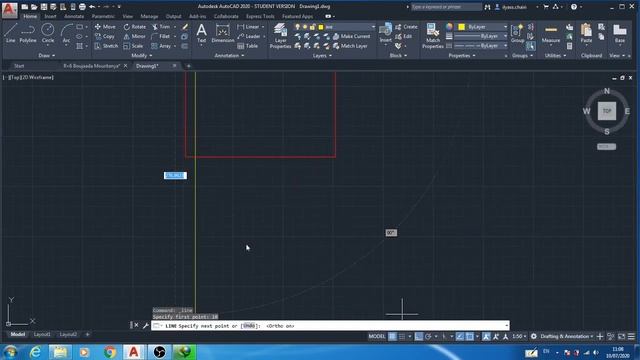Click the Insert block icon

point(385,33)
